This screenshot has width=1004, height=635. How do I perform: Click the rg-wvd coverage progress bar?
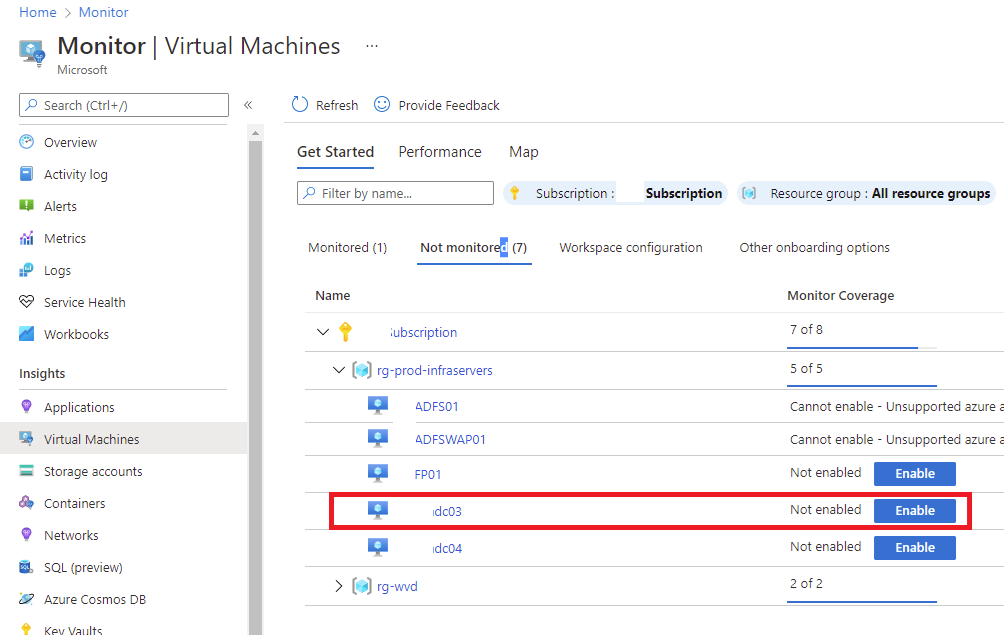pos(862,602)
